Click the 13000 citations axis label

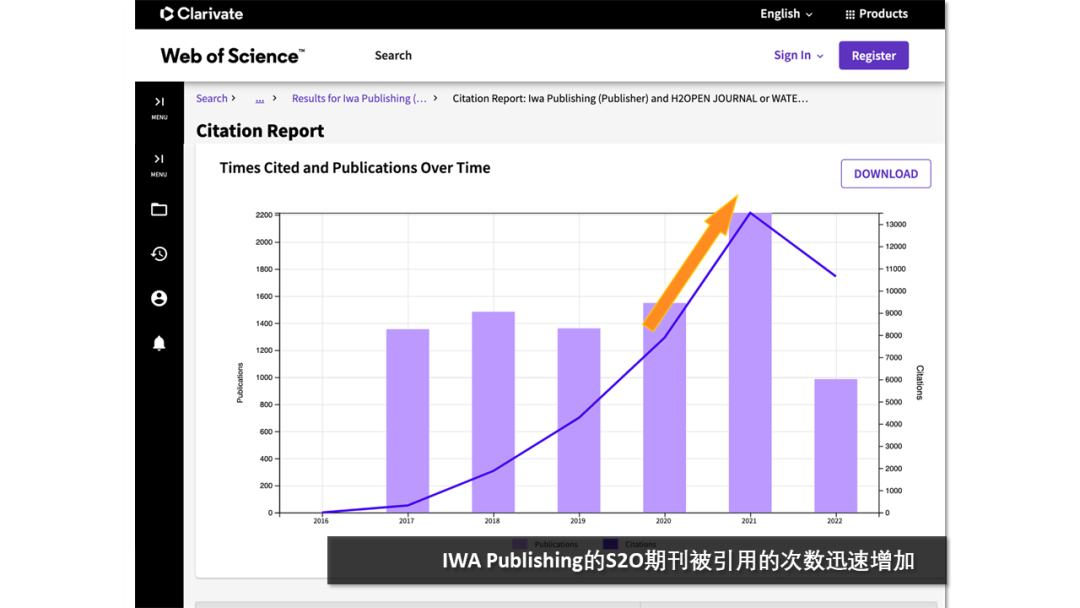tap(895, 224)
